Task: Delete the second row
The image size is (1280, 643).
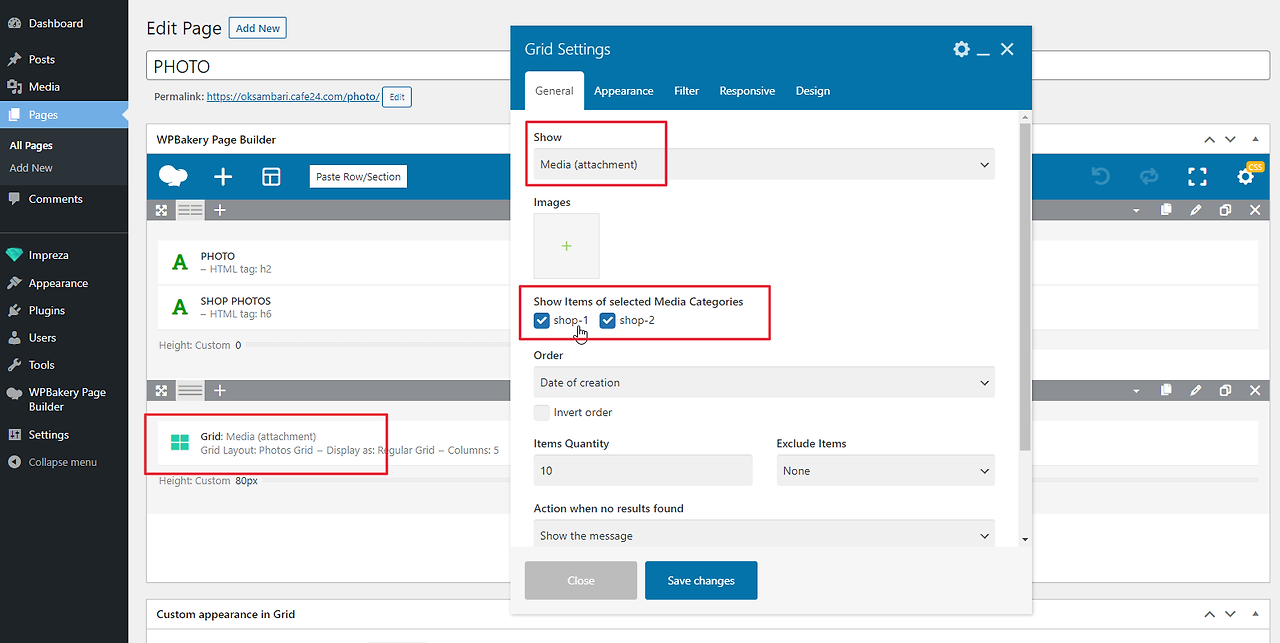Action: pos(1255,391)
